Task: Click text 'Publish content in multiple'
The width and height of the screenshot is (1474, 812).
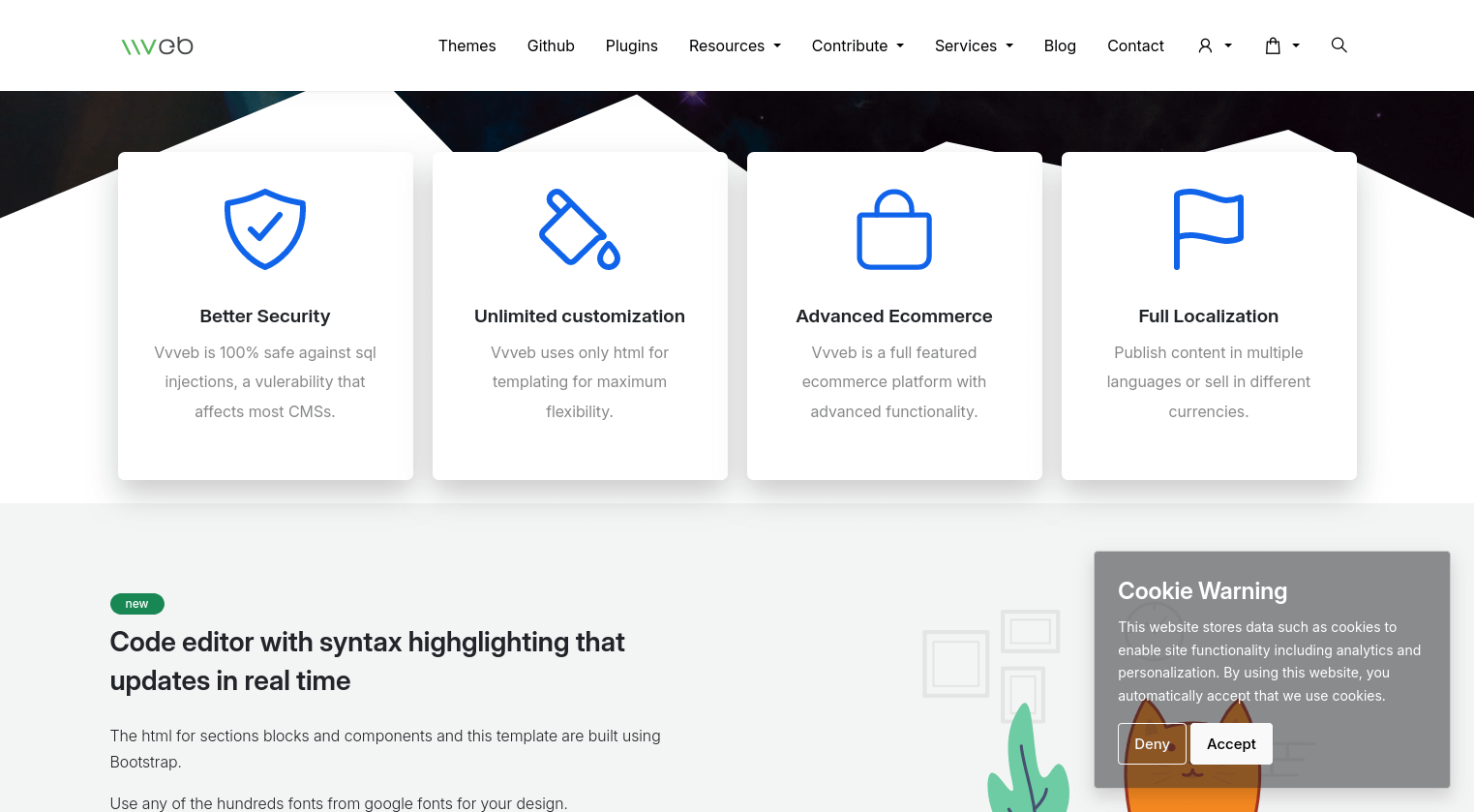Action: tap(1209, 352)
